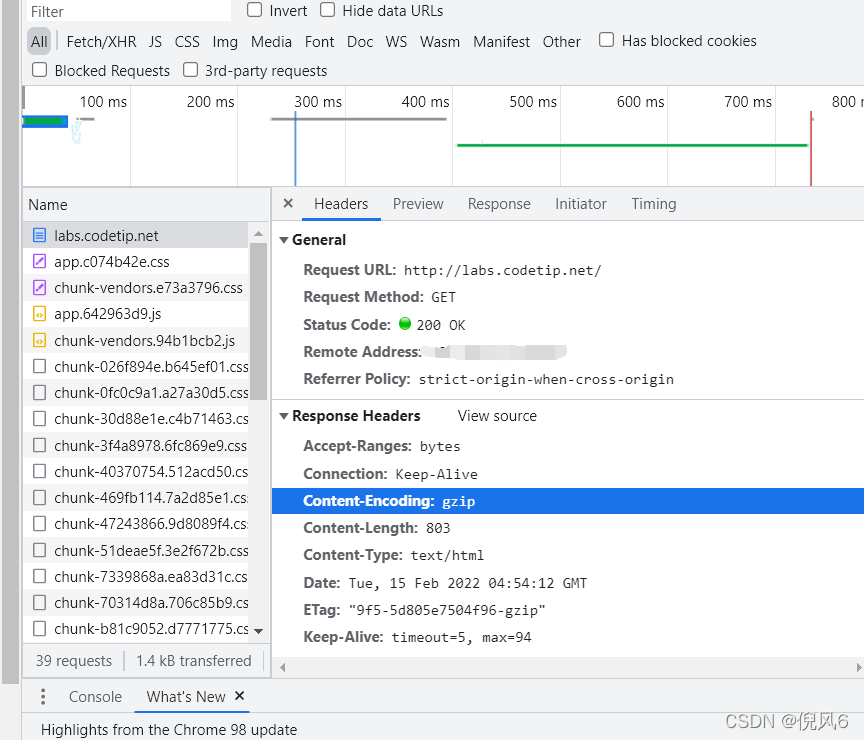
Task: Enable Hide data URLs checkbox
Action: (x=327, y=10)
